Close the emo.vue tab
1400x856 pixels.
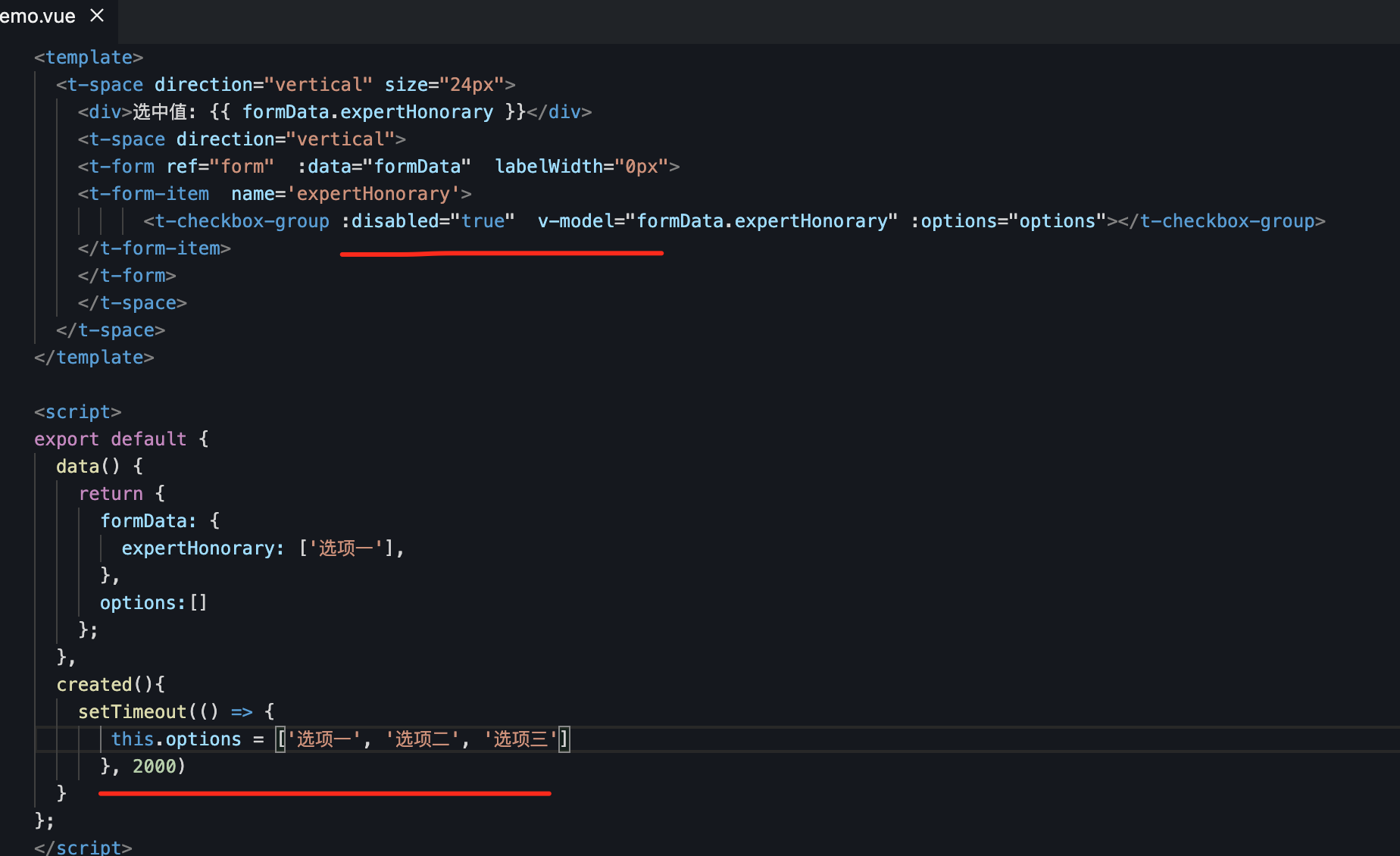coord(96,15)
